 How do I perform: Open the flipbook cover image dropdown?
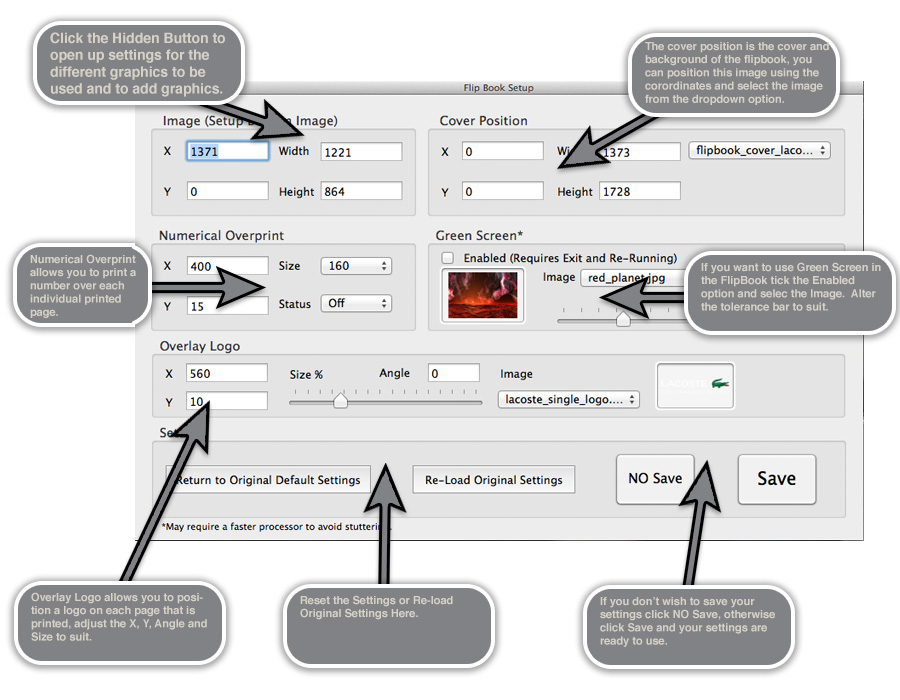760,151
